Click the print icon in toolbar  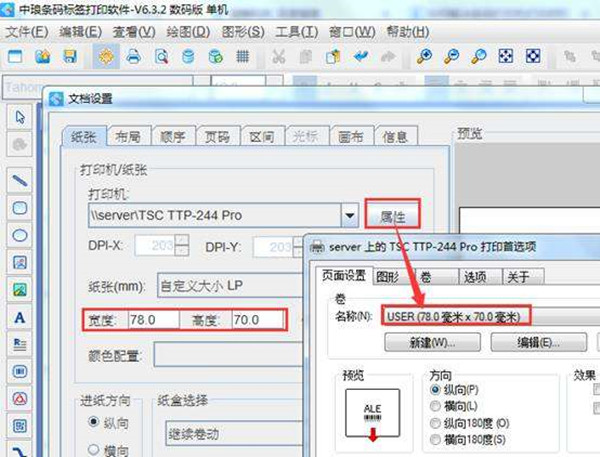click(132, 57)
